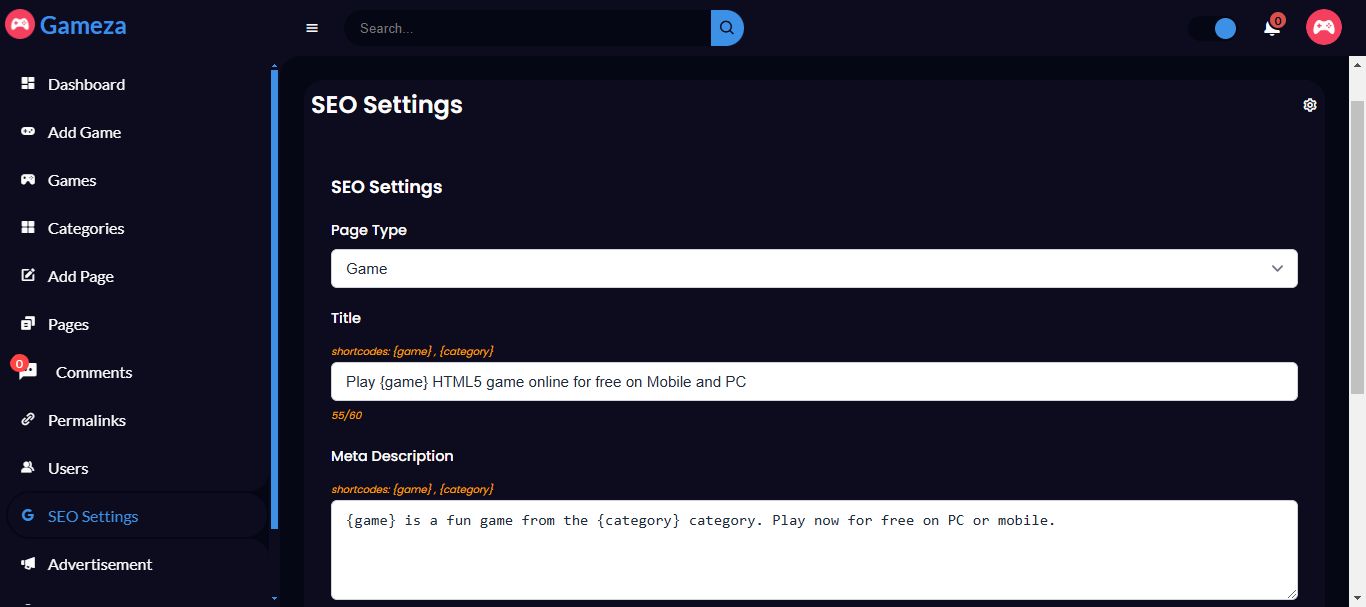This screenshot has width=1366, height=607.
Task: Toggle the dark mode switch
Action: pyautogui.click(x=1213, y=28)
